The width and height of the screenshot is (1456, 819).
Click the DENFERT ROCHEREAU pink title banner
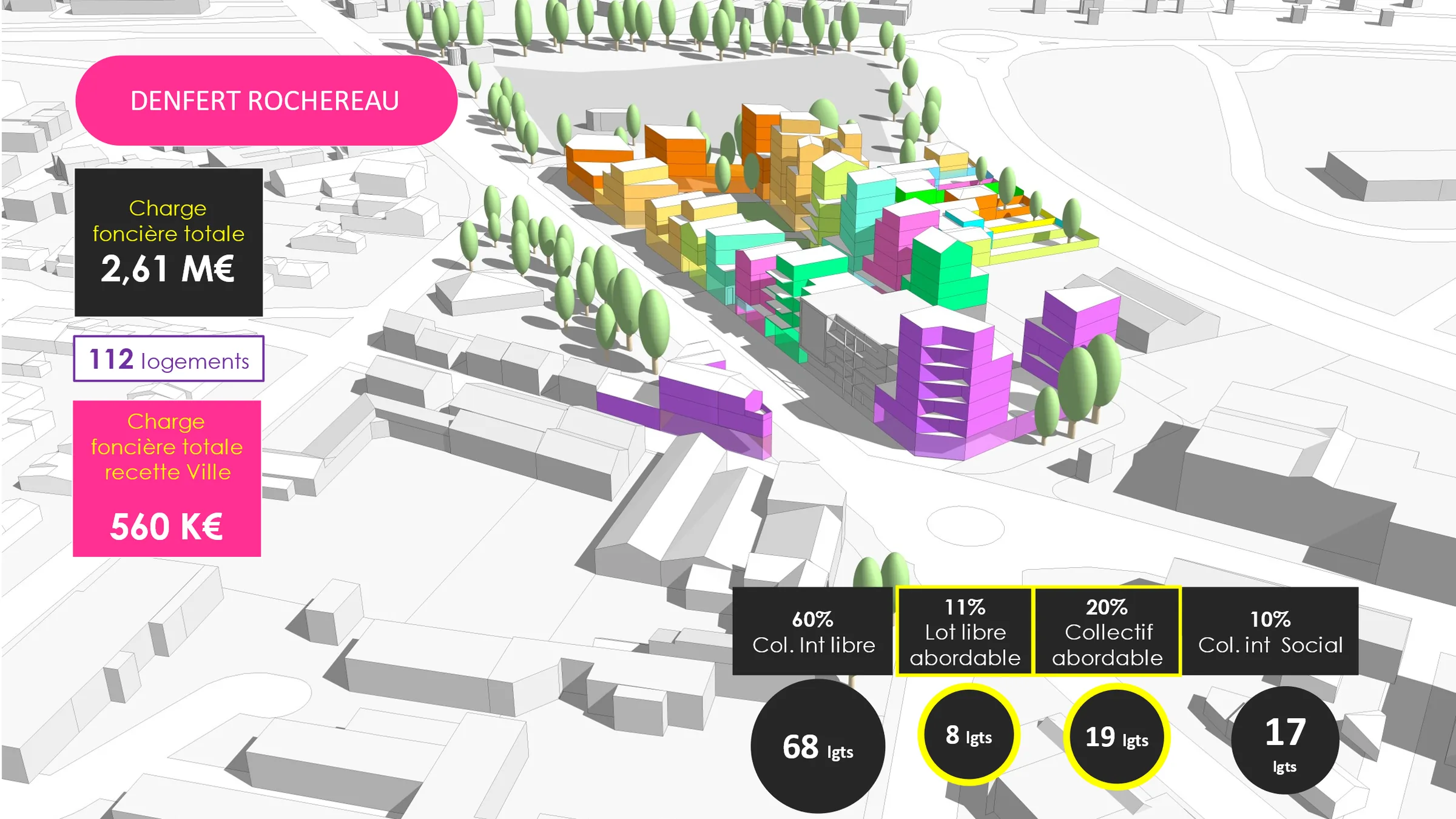click(266, 101)
